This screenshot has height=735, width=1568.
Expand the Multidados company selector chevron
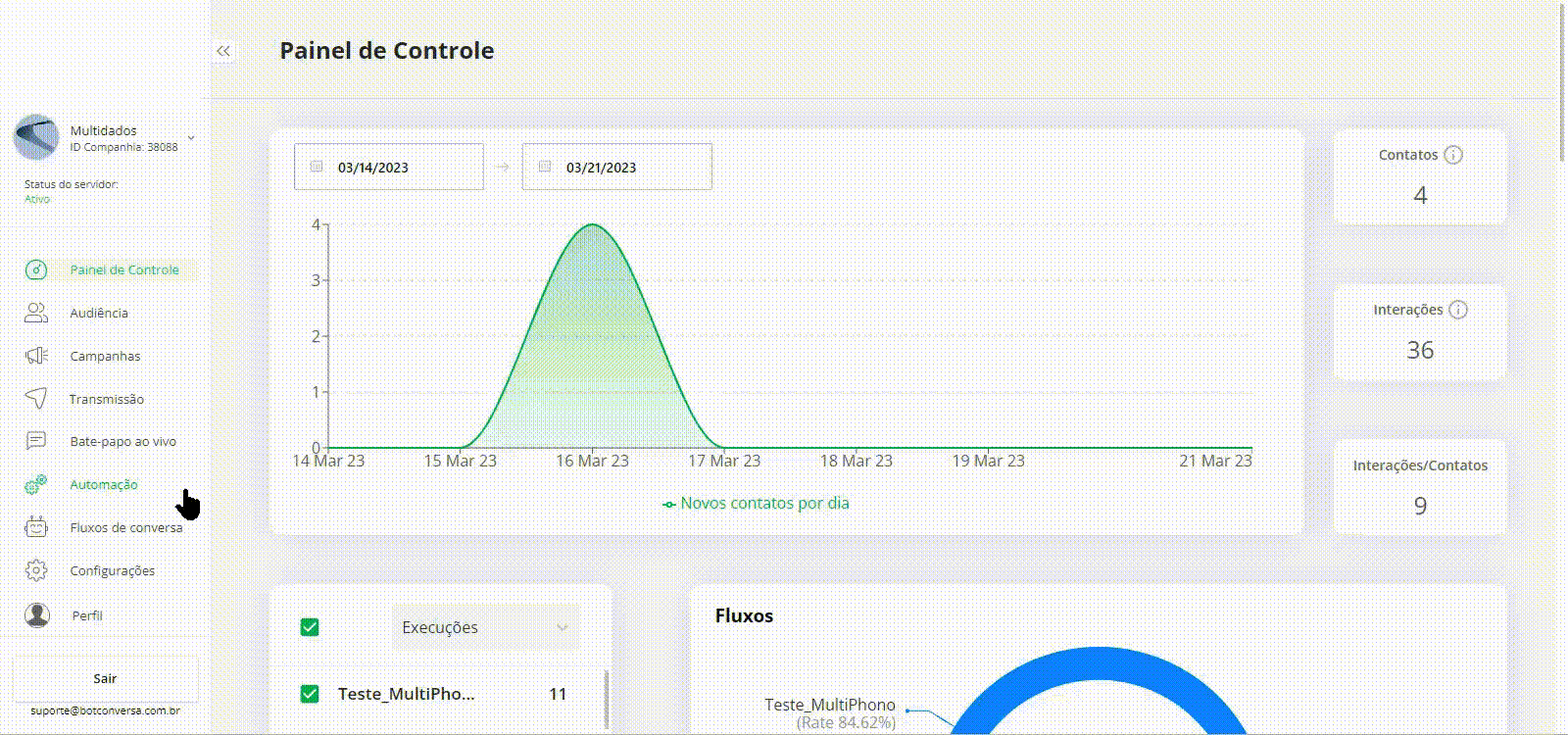point(191,138)
